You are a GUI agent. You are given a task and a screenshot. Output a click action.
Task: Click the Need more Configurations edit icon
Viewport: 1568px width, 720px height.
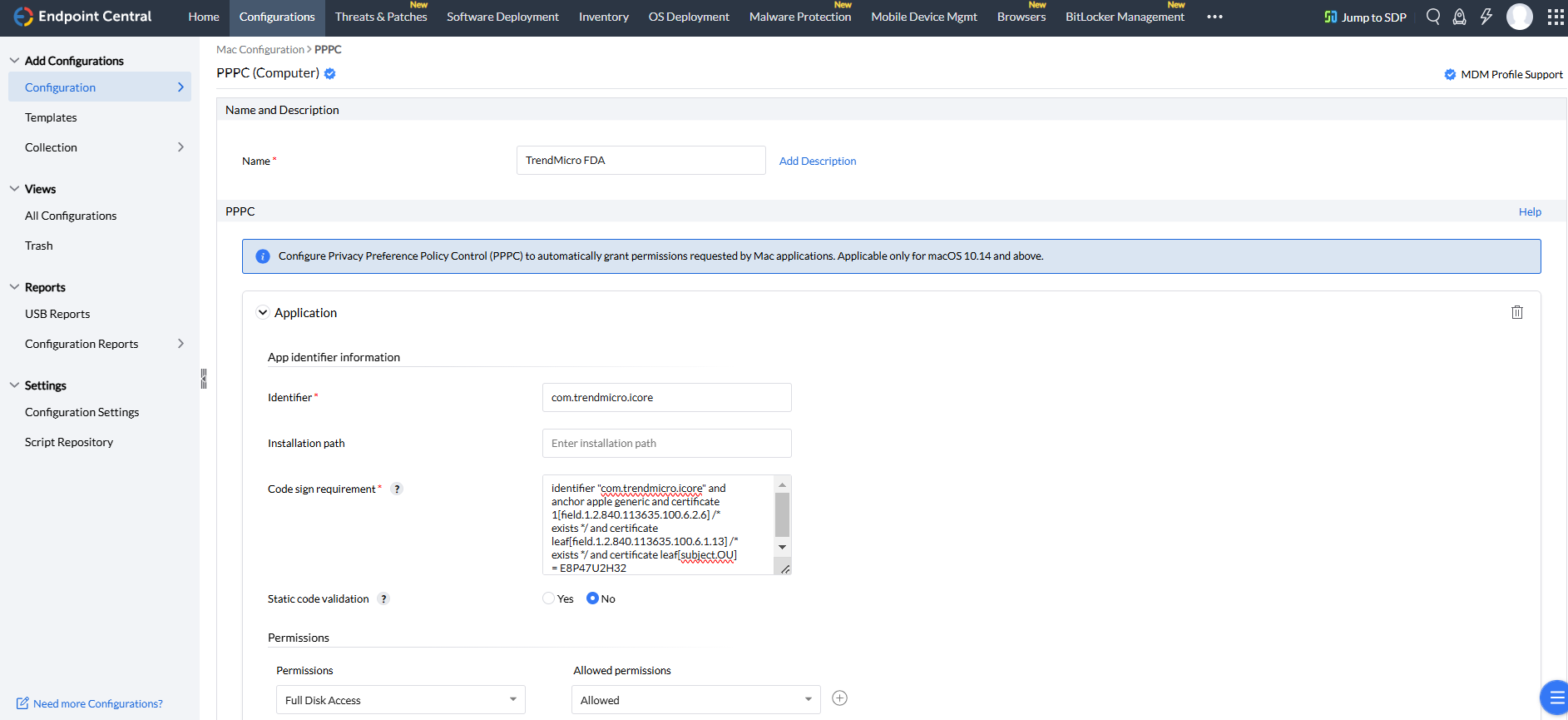coord(22,703)
